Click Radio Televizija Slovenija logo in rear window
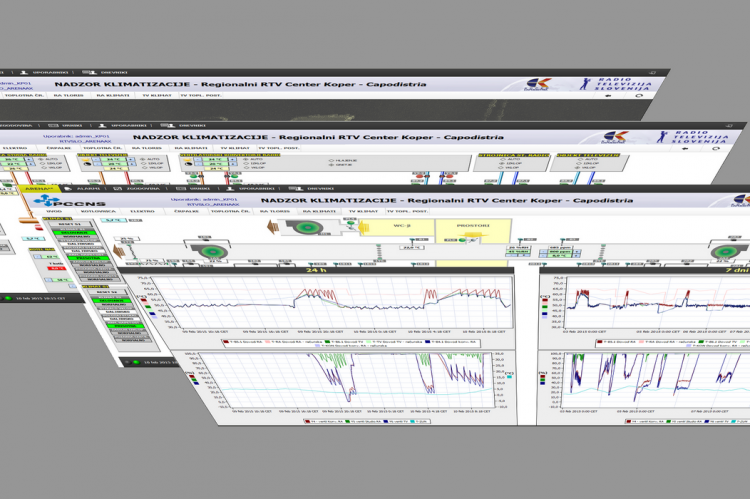The height and width of the screenshot is (499, 750). pyautogui.click(x=615, y=84)
